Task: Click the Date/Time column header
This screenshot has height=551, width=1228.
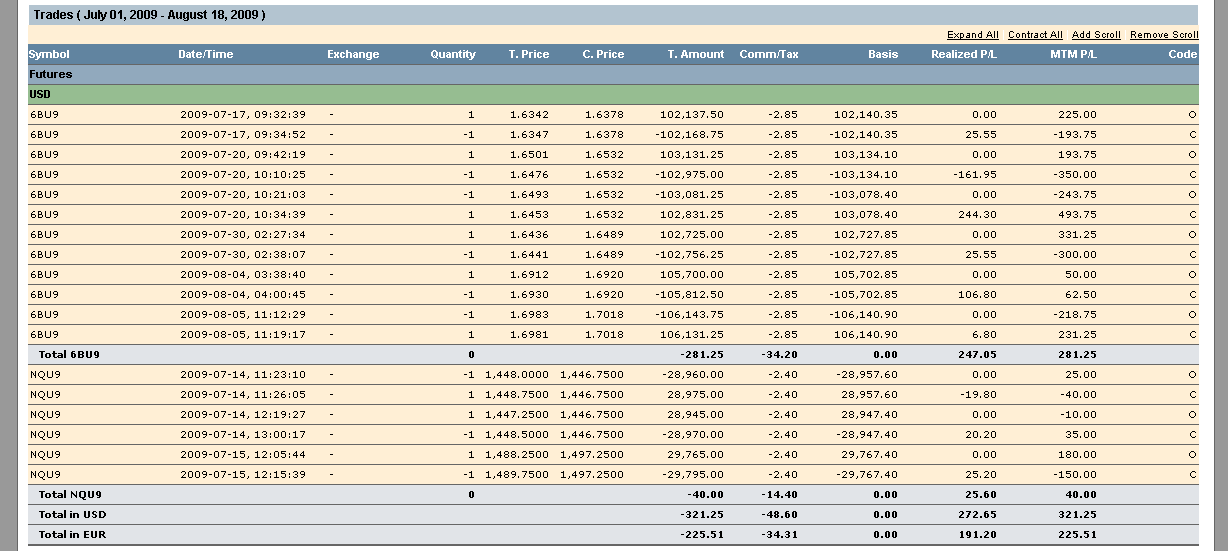Action: (205, 54)
